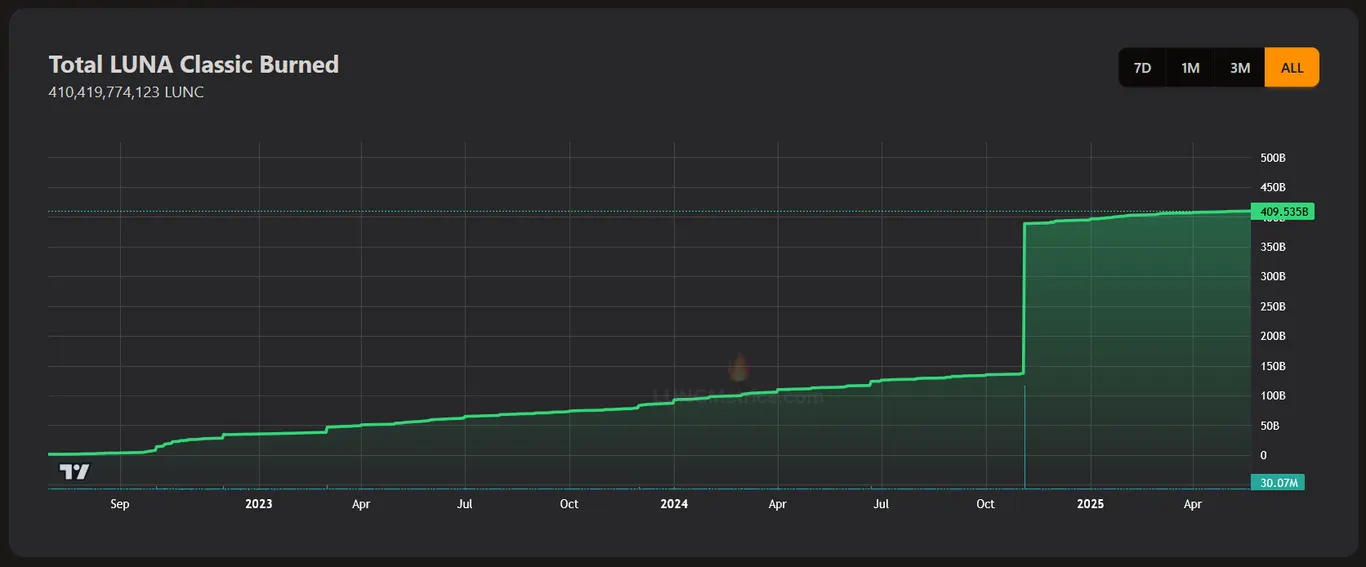Select the ALL time range button
This screenshot has width=1366, height=567.
pos(1292,68)
